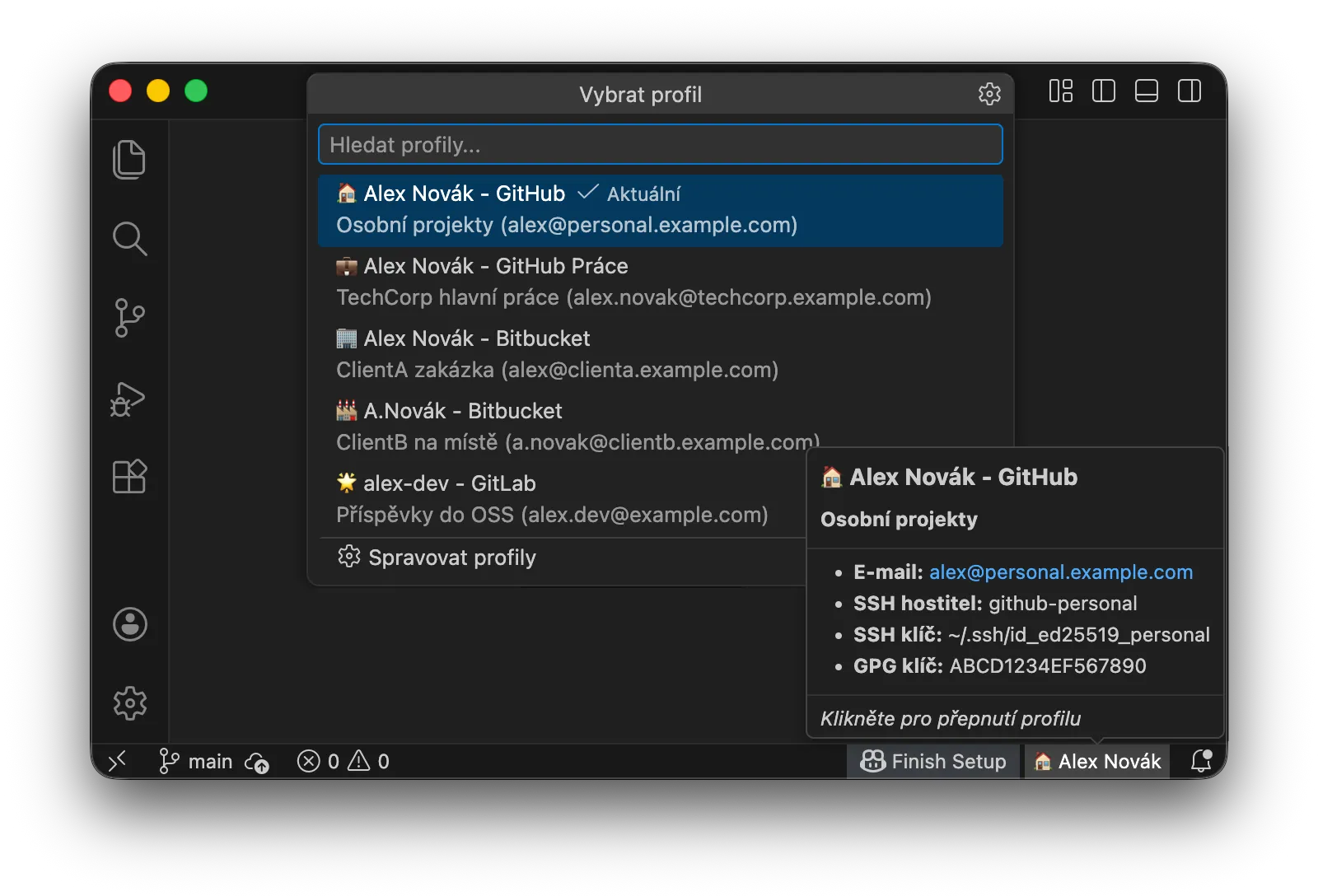Viewport: 1318px width, 896px height.
Task: Toggle the bottom panel
Action: pyautogui.click(x=1147, y=91)
